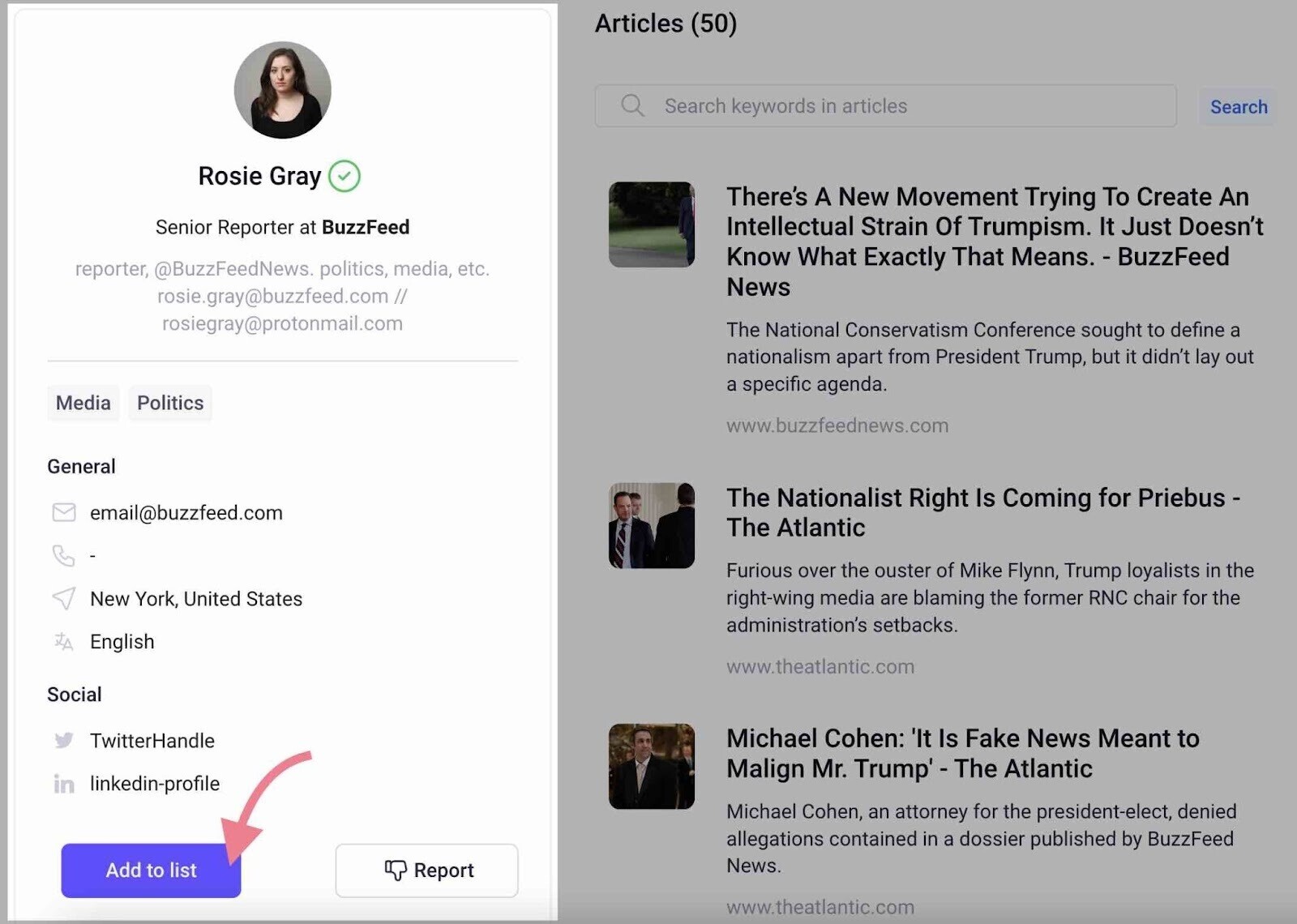Click the National Conservatism Conference summary text
This screenshot has height=924, width=1297.
(990, 357)
